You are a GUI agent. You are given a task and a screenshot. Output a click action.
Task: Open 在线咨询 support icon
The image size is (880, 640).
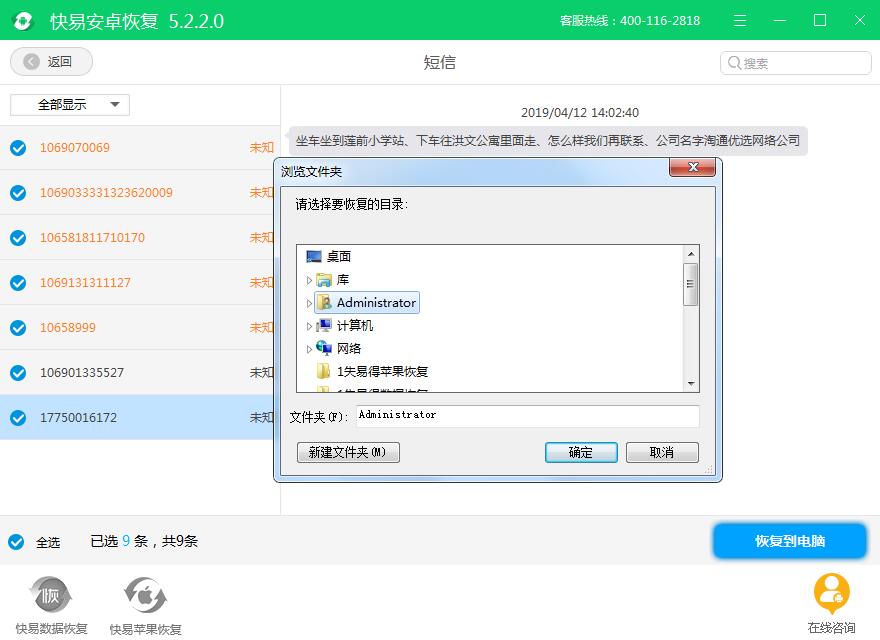(831, 593)
